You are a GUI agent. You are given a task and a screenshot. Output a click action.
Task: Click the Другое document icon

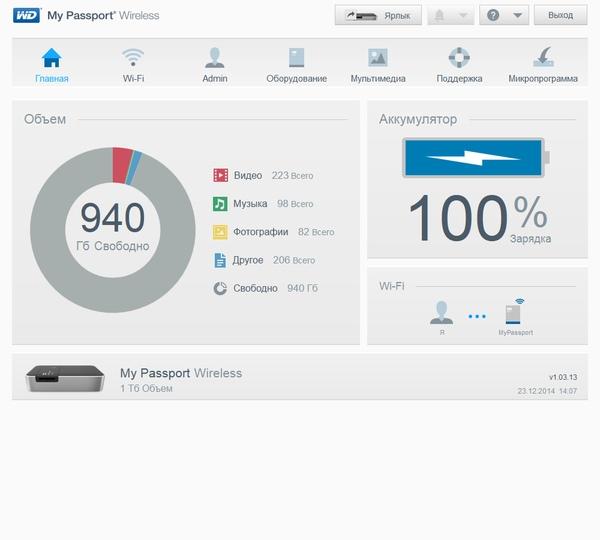(x=220, y=260)
